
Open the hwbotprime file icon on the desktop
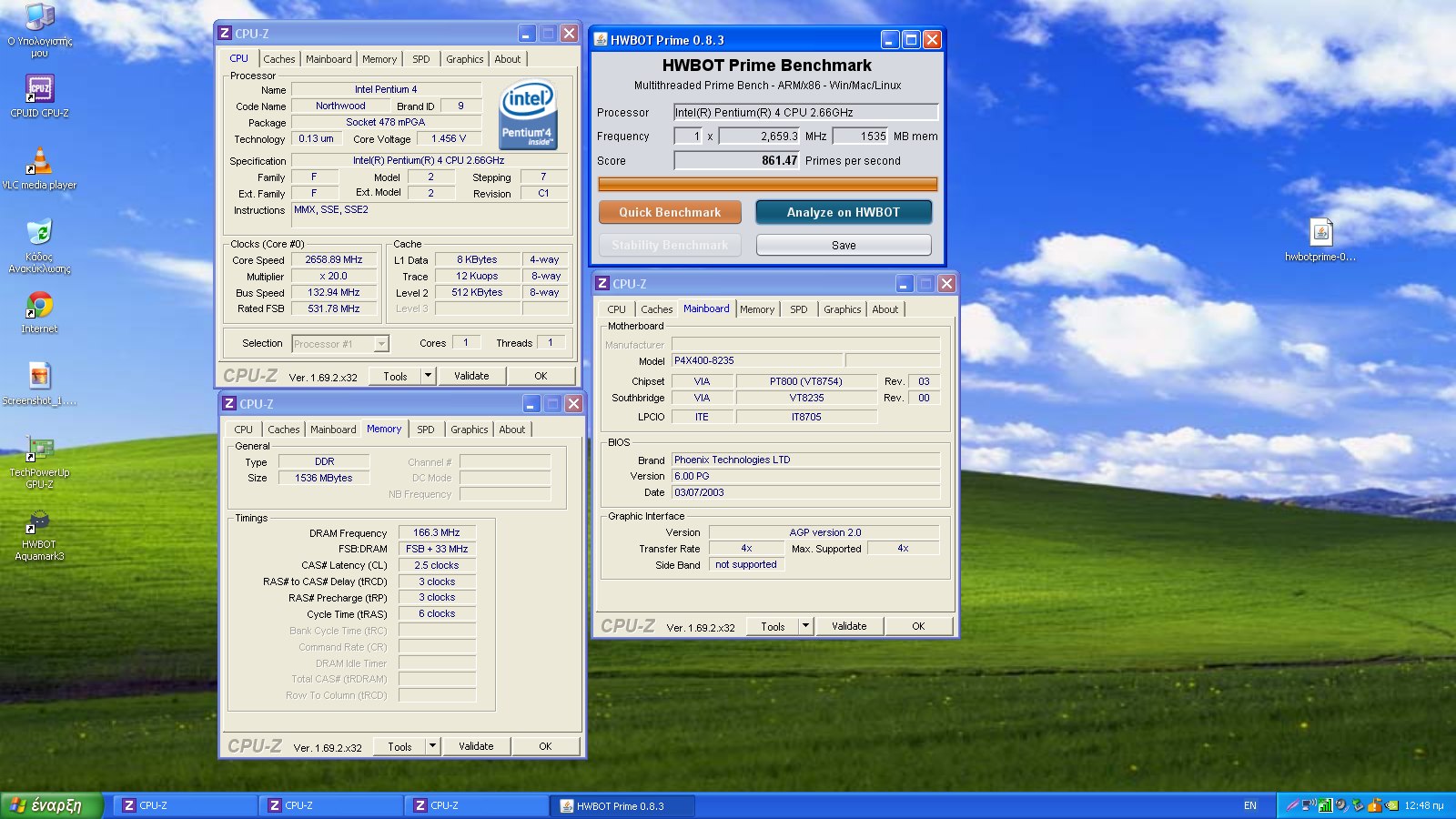[x=1321, y=233]
